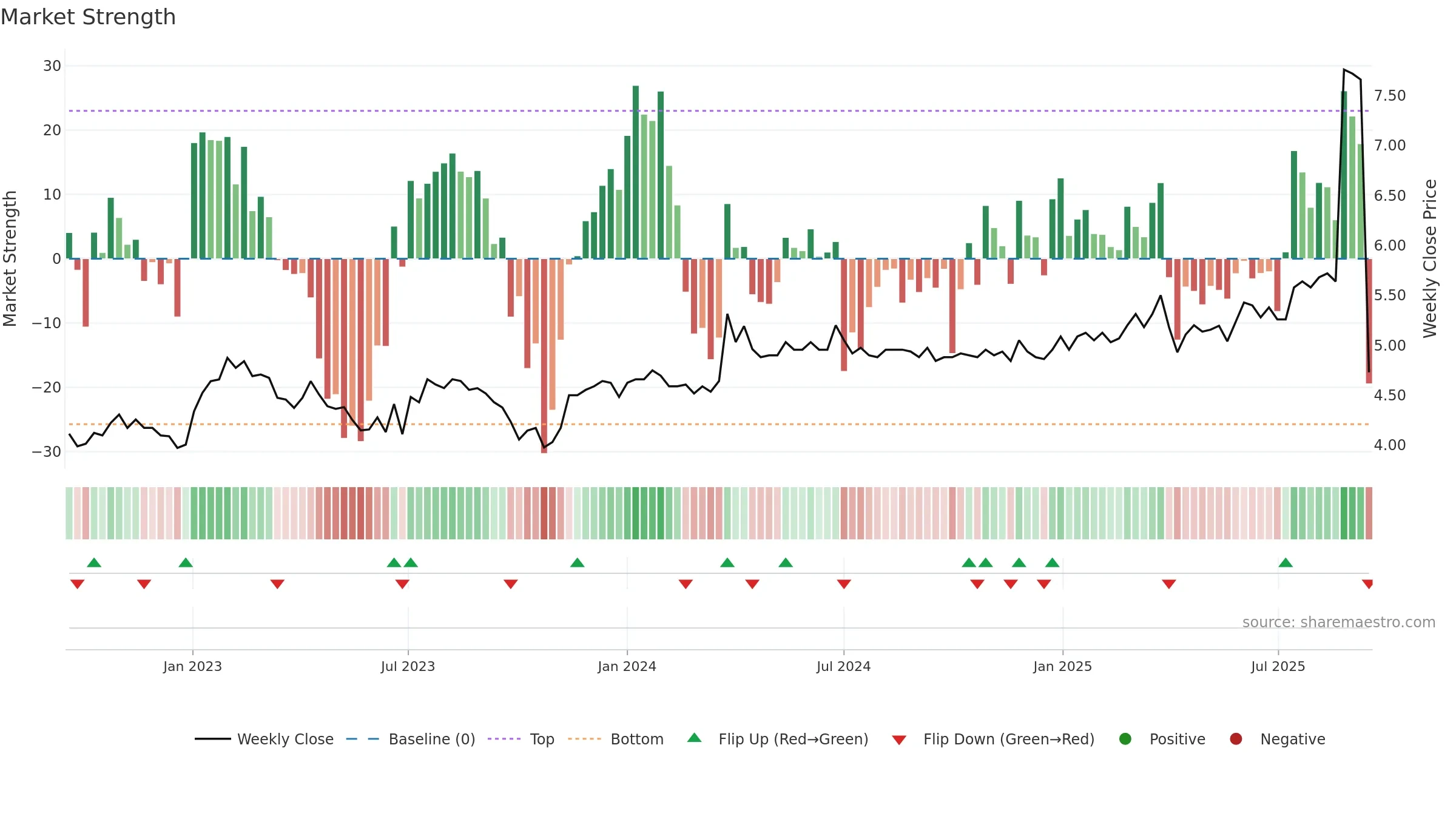This screenshot has height=819, width=1456.
Task: Toggle the Negative legend entry
Action: tap(1277, 739)
